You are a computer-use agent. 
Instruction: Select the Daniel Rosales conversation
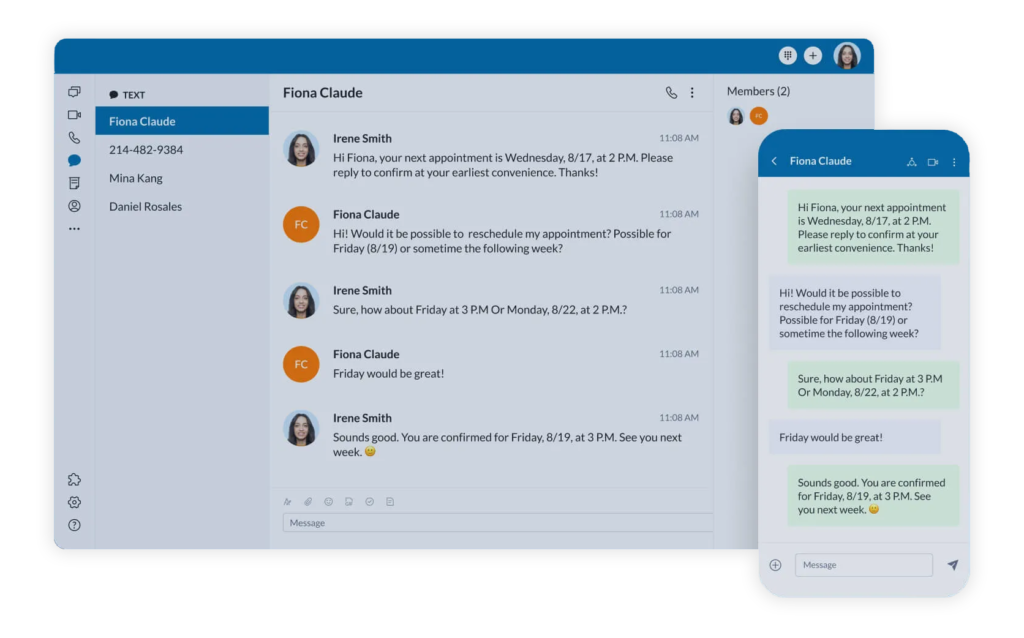(146, 207)
